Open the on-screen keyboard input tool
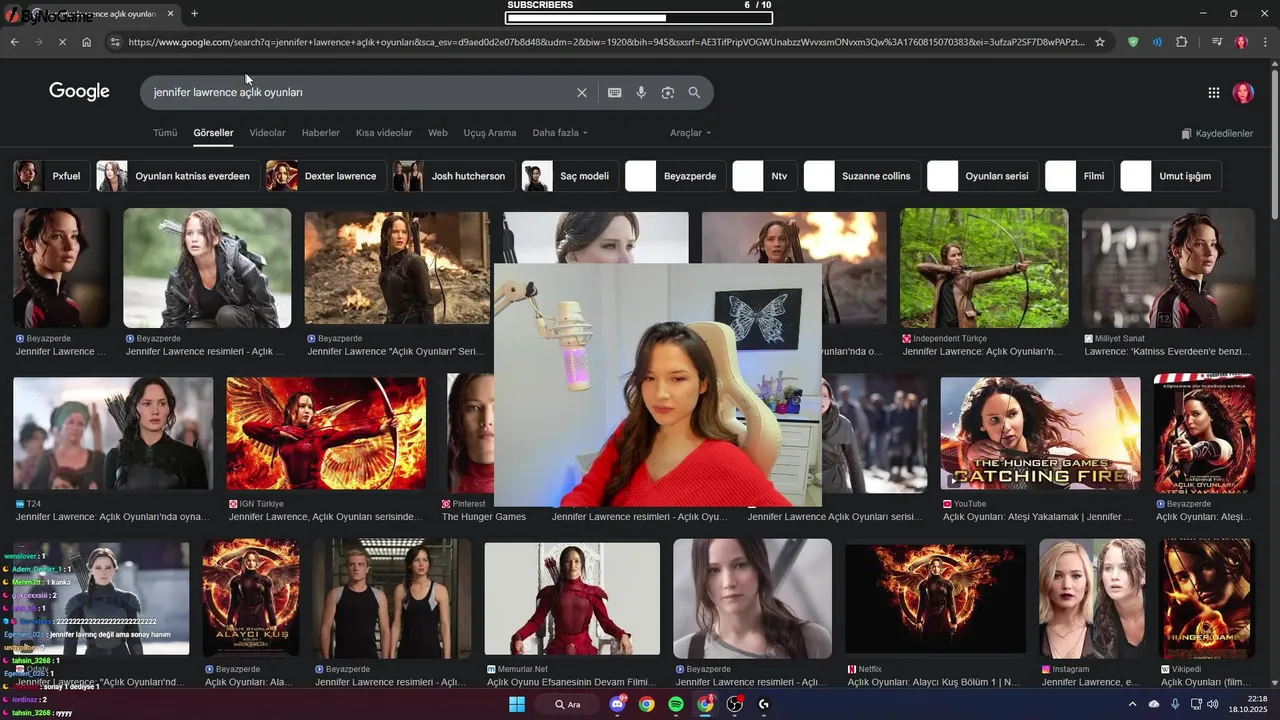The height and width of the screenshot is (720, 1280). click(x=614, y=92)
